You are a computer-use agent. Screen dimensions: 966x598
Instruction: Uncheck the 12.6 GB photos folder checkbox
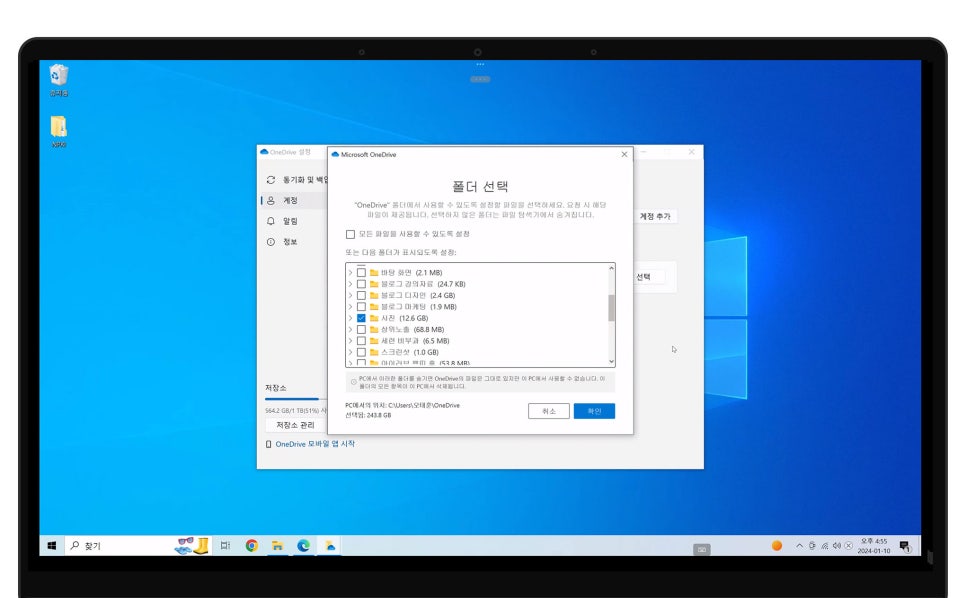point(362,318)
